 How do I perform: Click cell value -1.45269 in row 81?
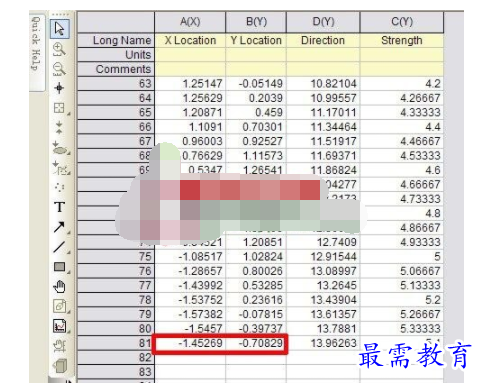point(200,343)
